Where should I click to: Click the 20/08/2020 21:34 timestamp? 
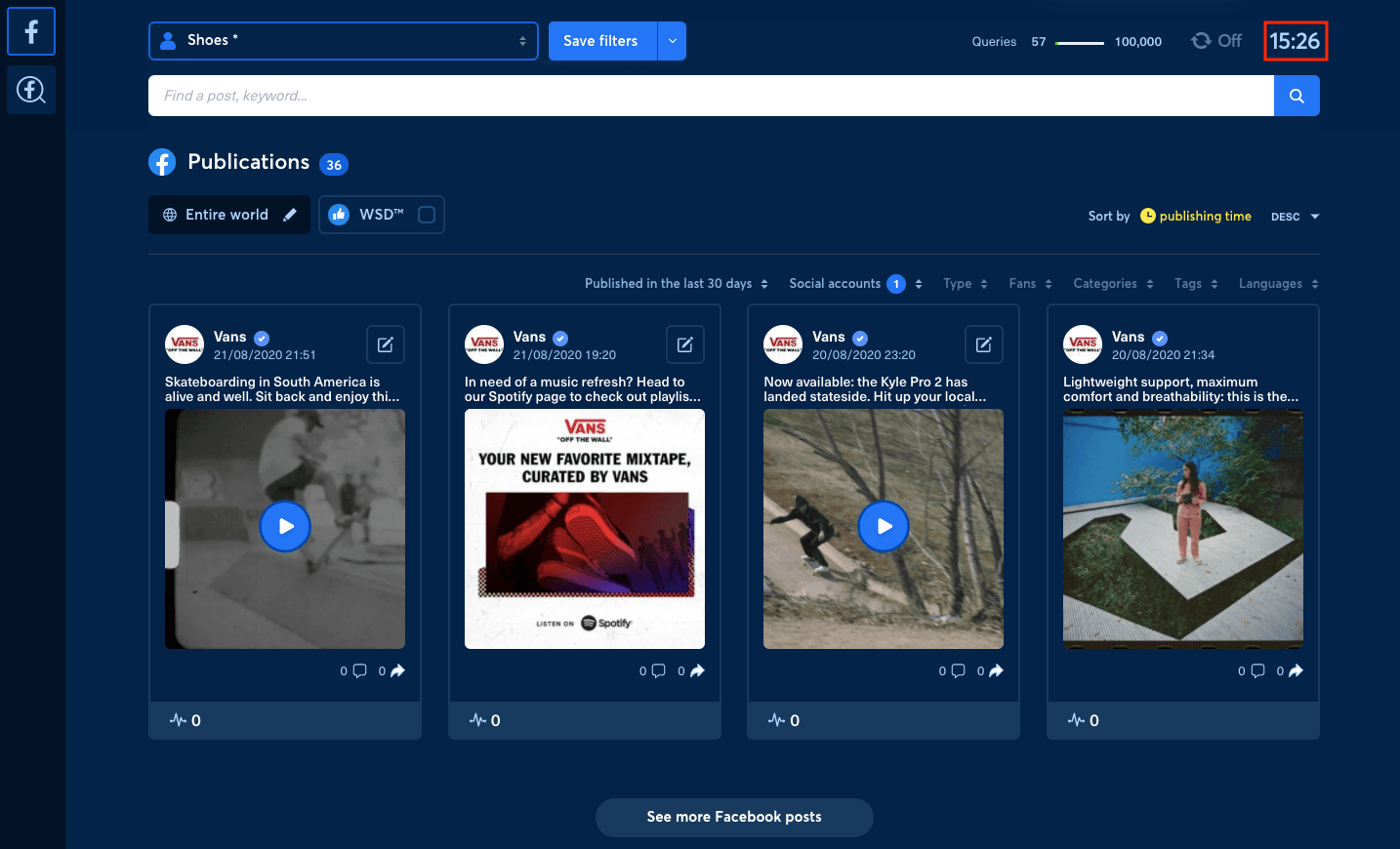(1164, 355)
